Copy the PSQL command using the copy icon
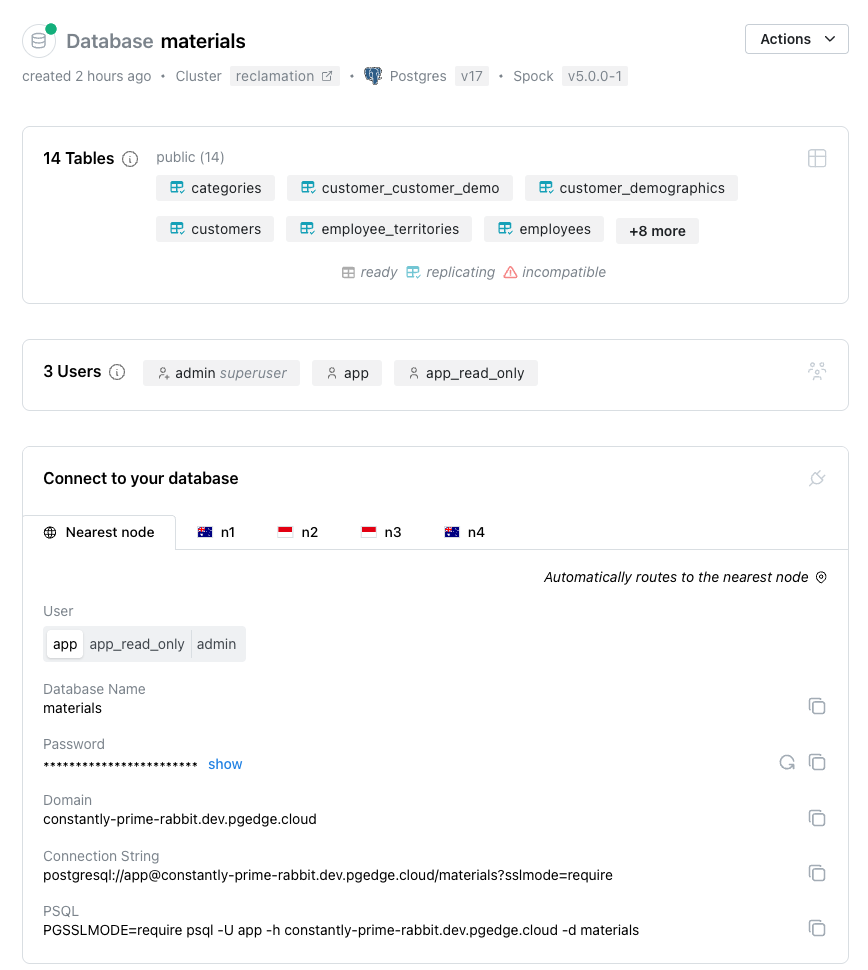 click(x=817, y=928)
